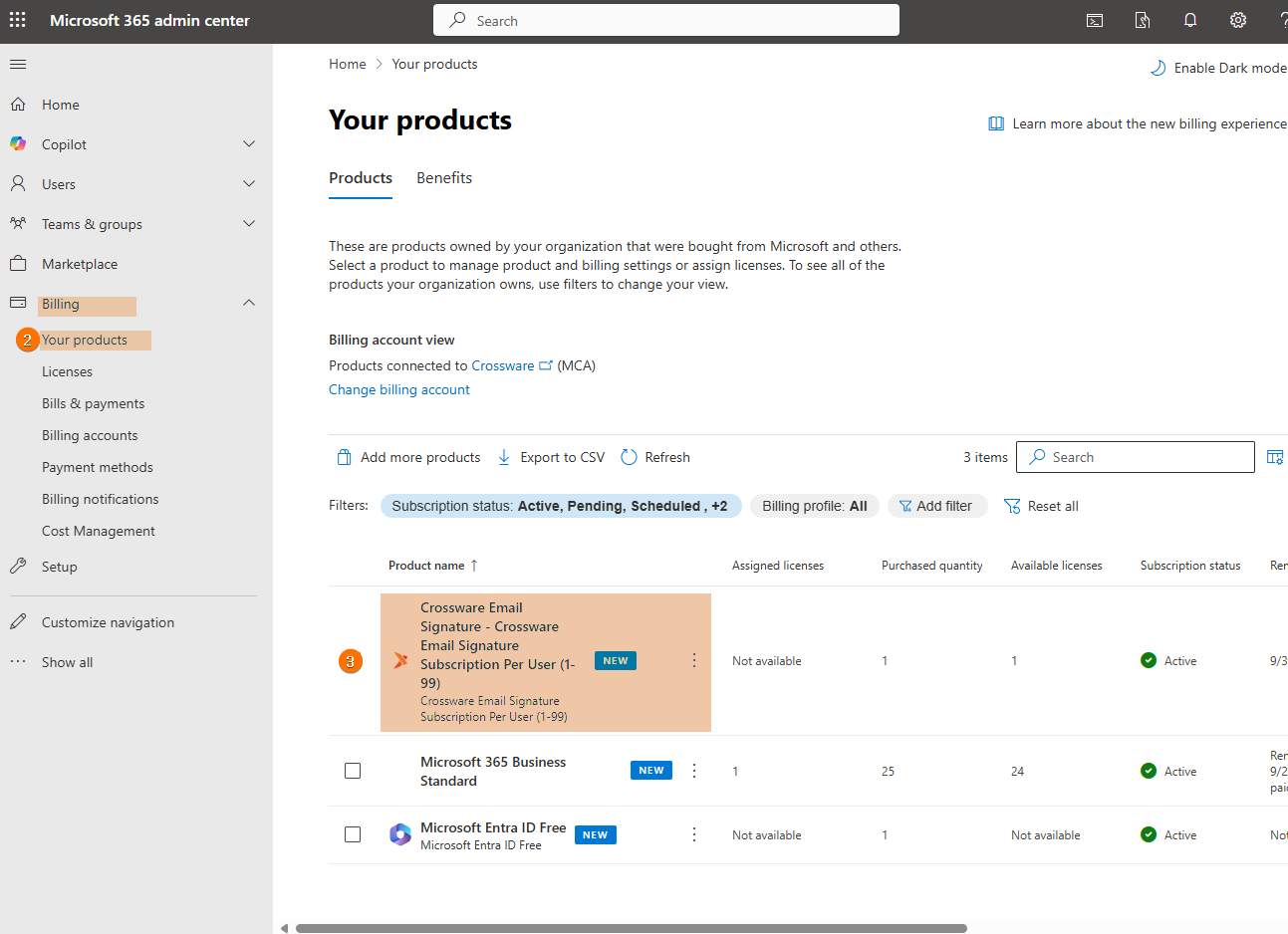
Task: Open the Cloud Shell terminal icon
Action: (1094, 20)
